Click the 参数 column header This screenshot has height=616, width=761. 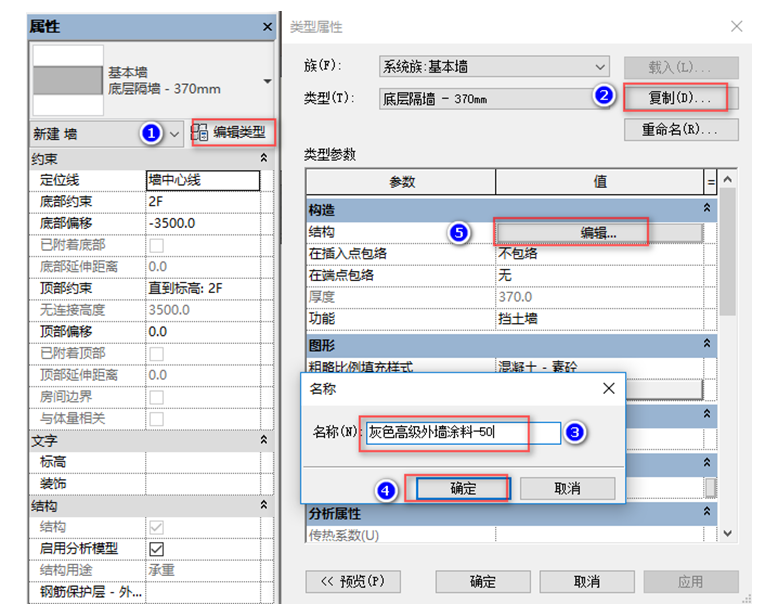(x=401, y=182)
